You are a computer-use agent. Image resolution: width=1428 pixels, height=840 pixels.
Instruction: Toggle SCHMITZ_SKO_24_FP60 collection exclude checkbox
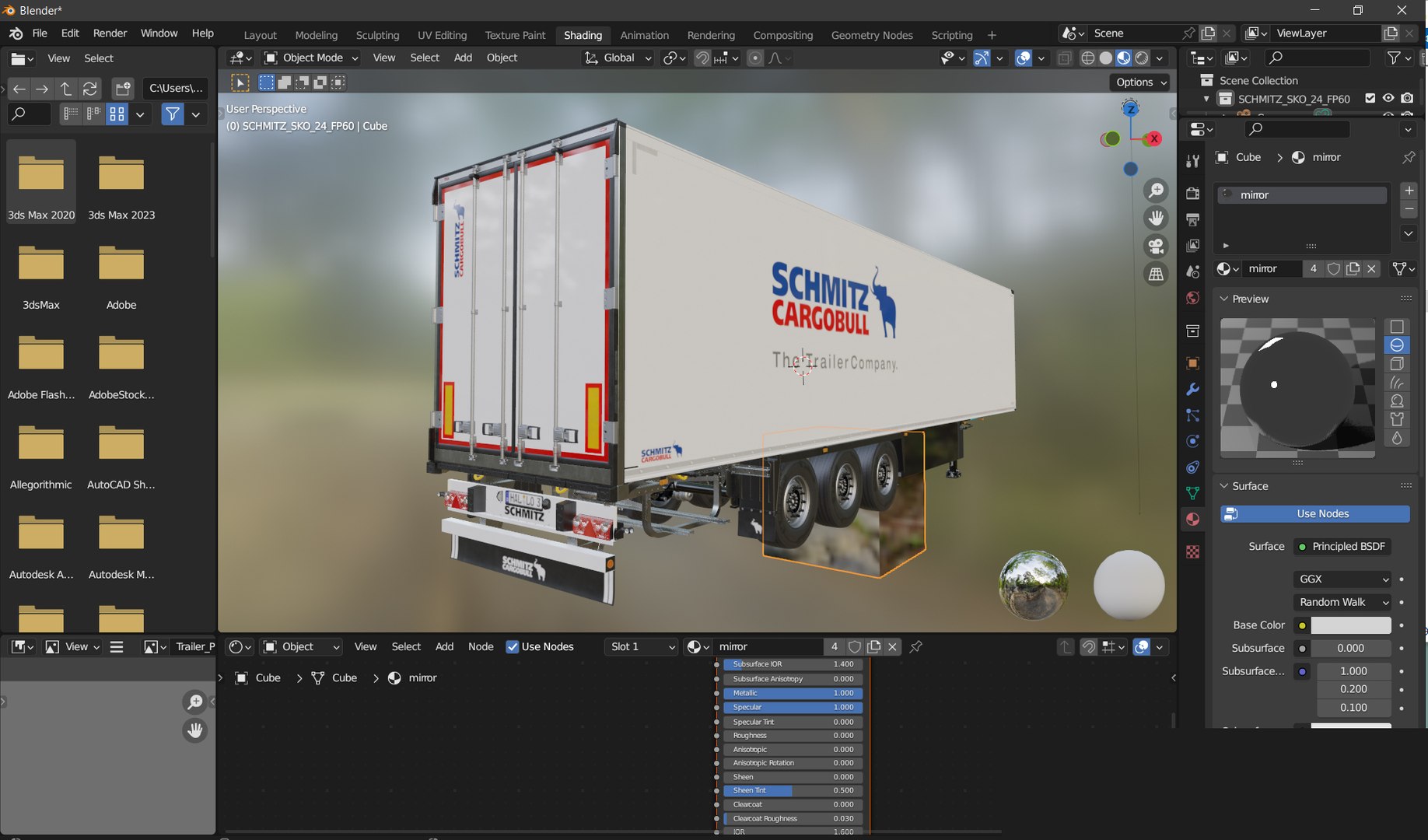1370,98
